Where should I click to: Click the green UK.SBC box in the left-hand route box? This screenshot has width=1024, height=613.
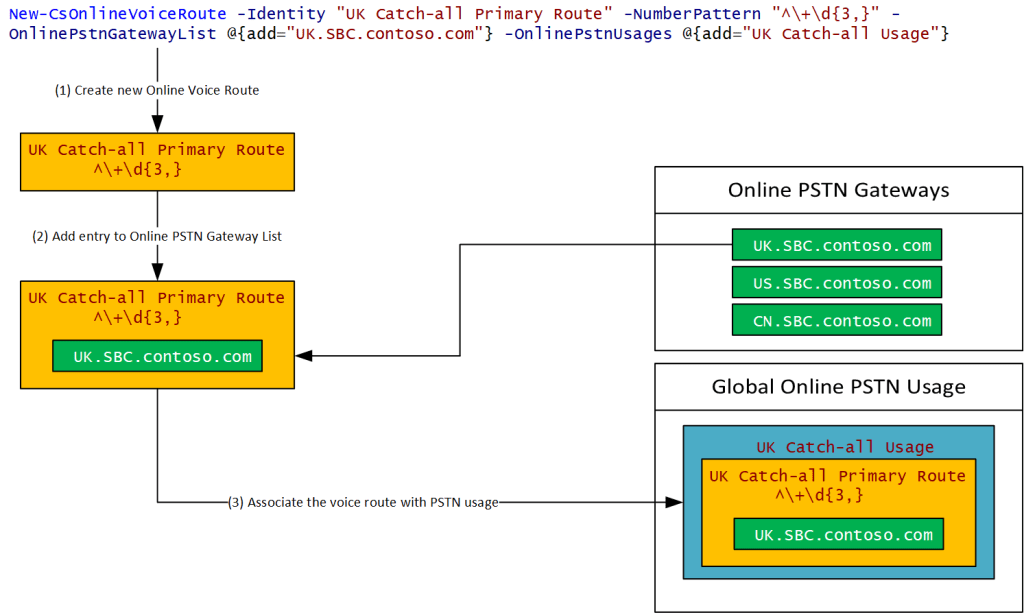pos(157,357)
